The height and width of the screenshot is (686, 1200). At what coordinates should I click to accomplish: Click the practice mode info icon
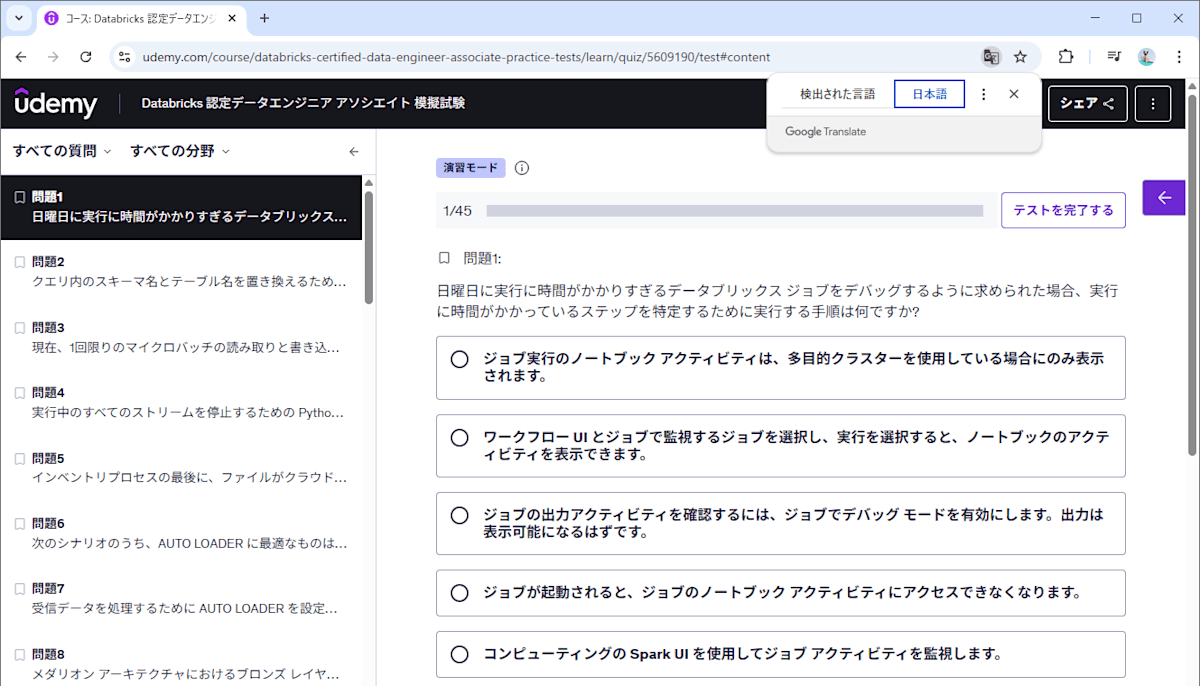point(521,168)
